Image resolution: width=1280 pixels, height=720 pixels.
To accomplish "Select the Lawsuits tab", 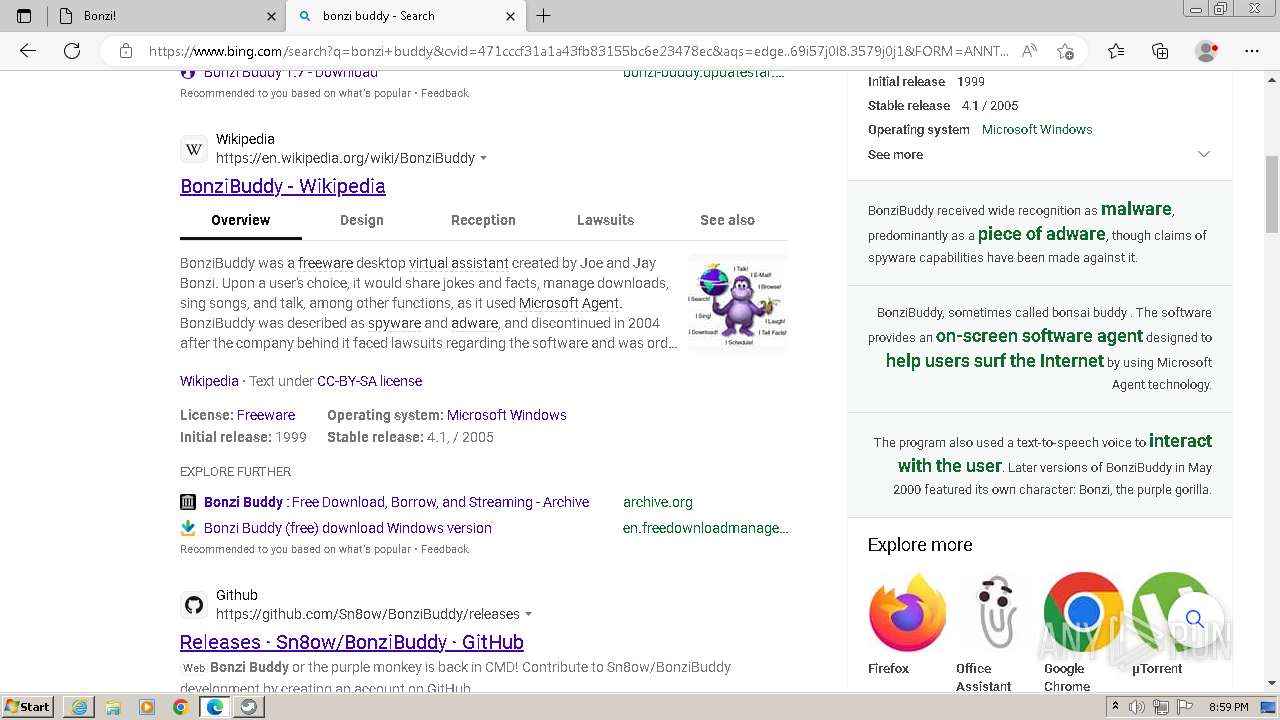I will tap(605, 220).
